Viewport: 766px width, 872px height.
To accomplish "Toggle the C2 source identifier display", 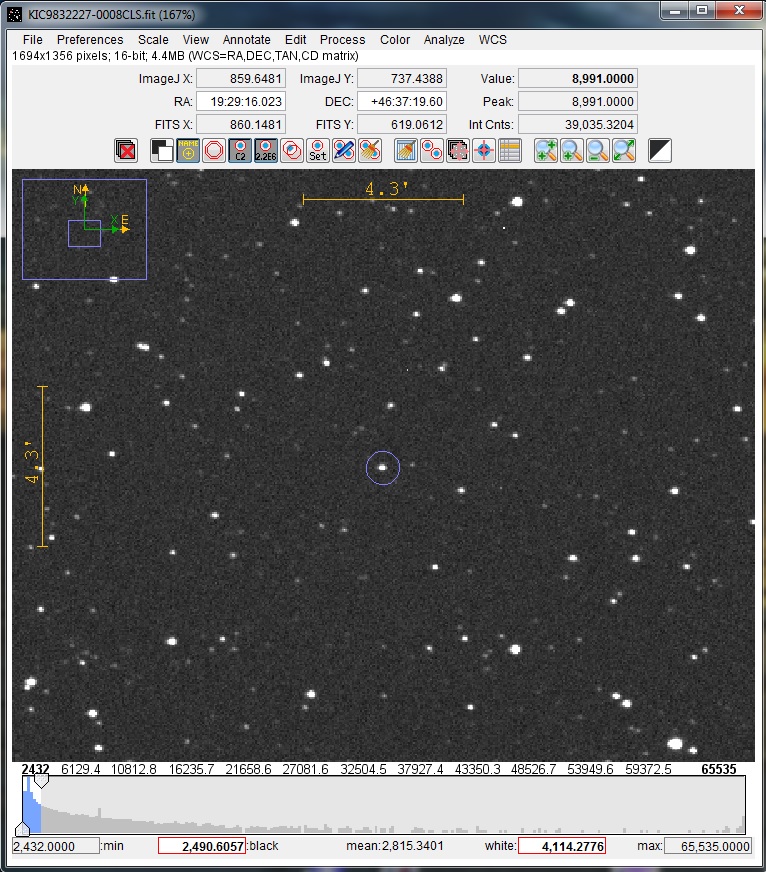I will pyautogui.click(x=239, y=151).
